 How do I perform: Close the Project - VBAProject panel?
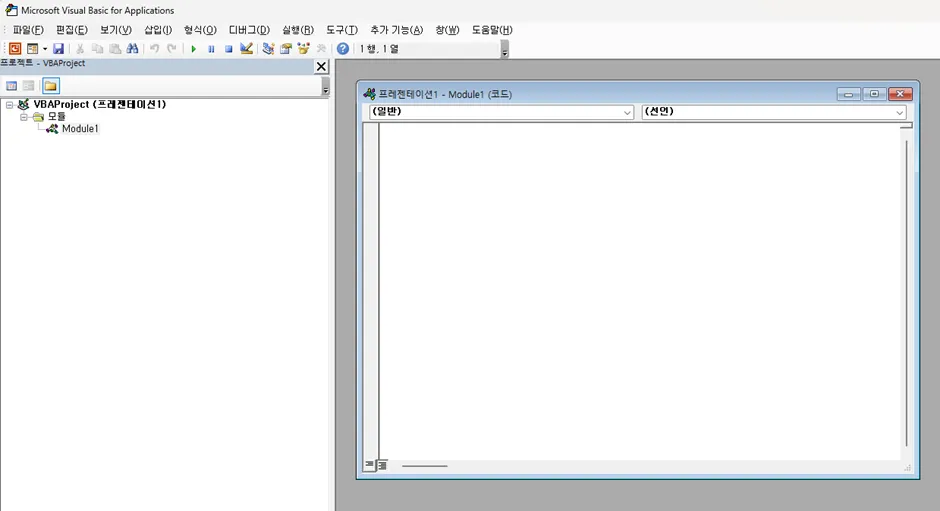point(321,67)
